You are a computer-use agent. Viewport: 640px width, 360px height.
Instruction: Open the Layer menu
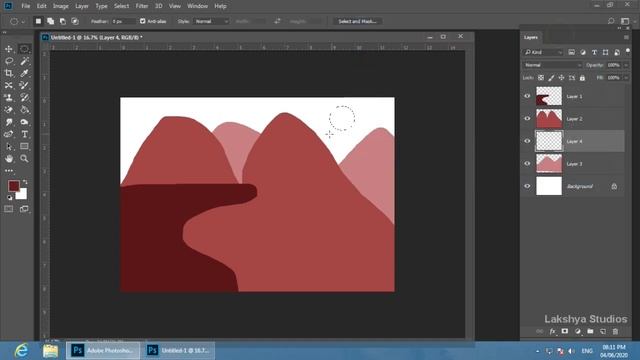[82, 6]
